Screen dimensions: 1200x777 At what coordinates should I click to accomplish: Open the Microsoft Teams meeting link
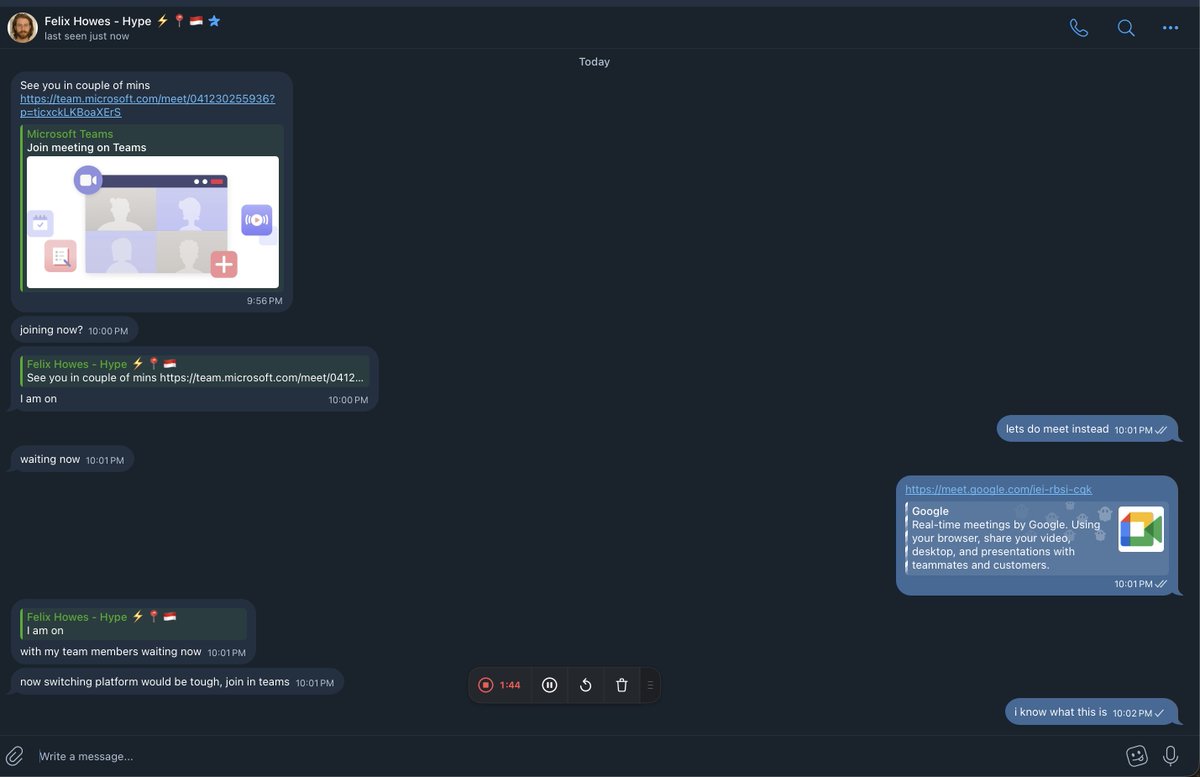coord(147,105)
